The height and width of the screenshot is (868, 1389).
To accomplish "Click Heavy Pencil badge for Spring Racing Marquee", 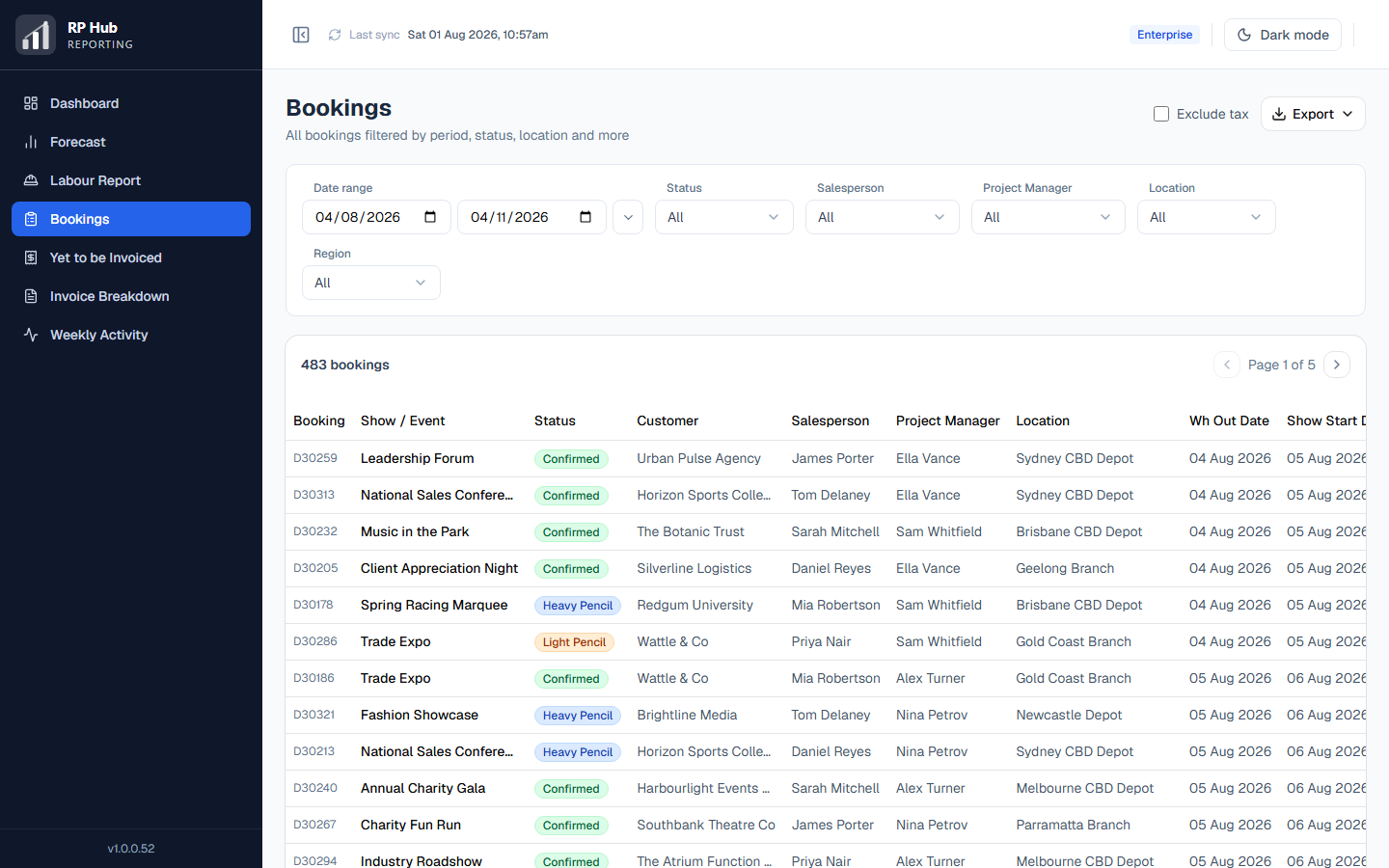I will pyautogui.click(x=578, y=606).
